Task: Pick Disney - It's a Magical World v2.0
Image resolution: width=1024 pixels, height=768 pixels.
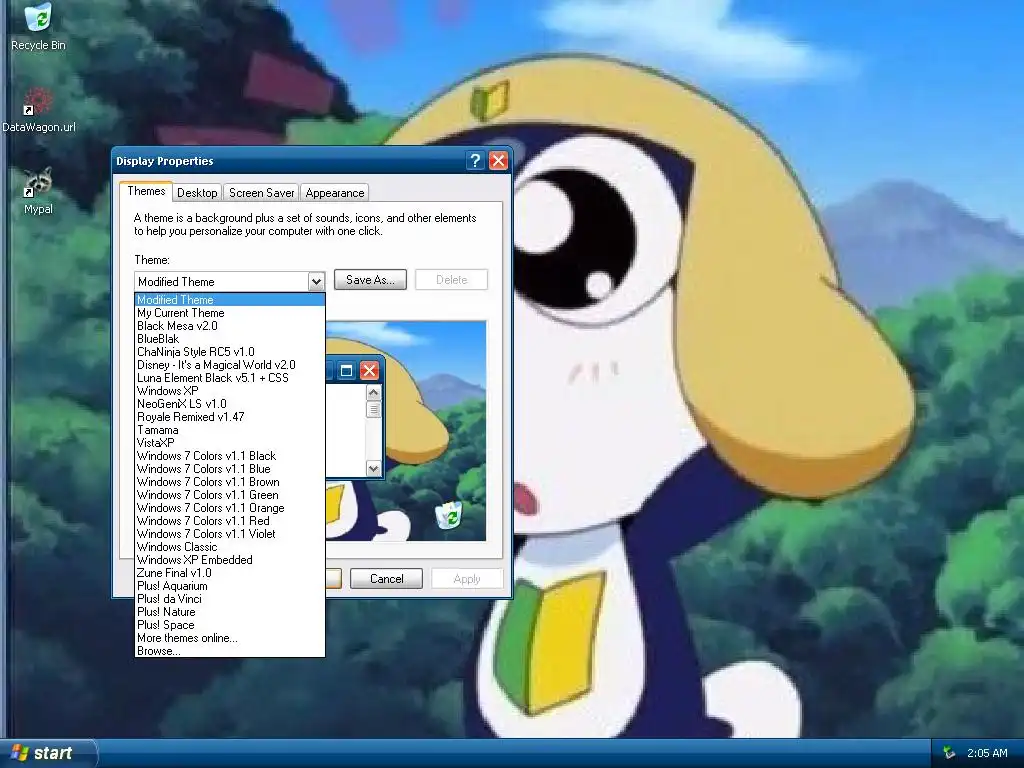Action: pos(229,365)
